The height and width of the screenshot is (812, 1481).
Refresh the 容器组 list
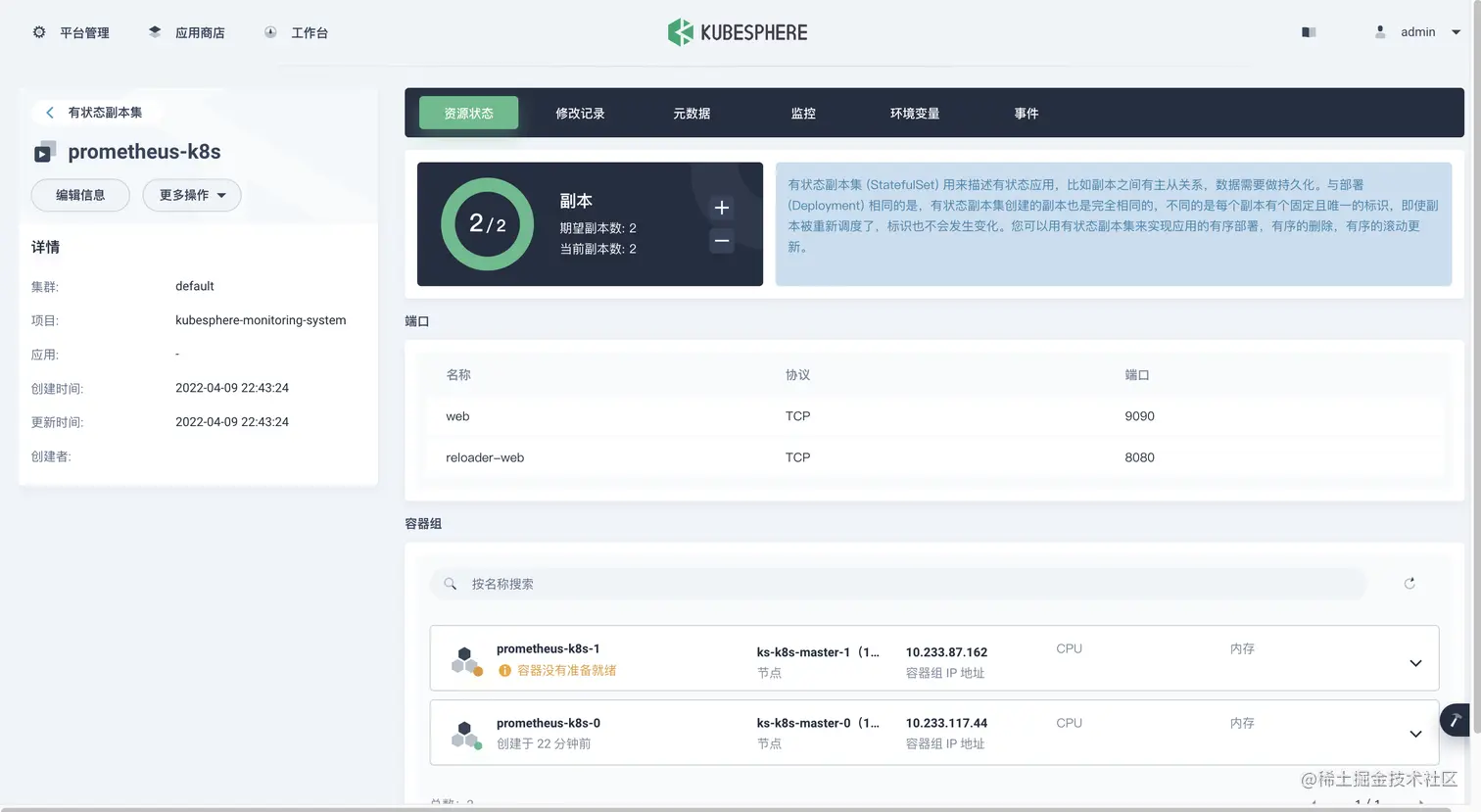pyautogui.click(x=1409, y=584)
